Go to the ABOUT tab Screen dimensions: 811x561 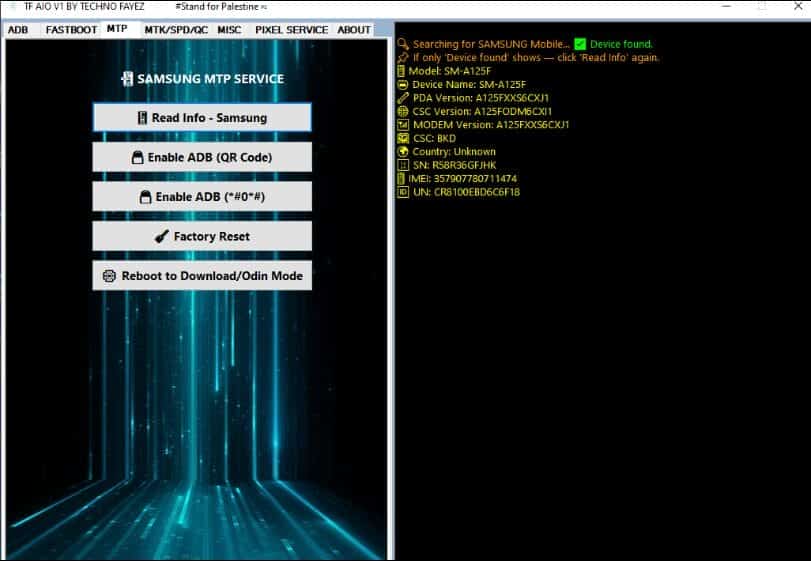tap(354, 30)
